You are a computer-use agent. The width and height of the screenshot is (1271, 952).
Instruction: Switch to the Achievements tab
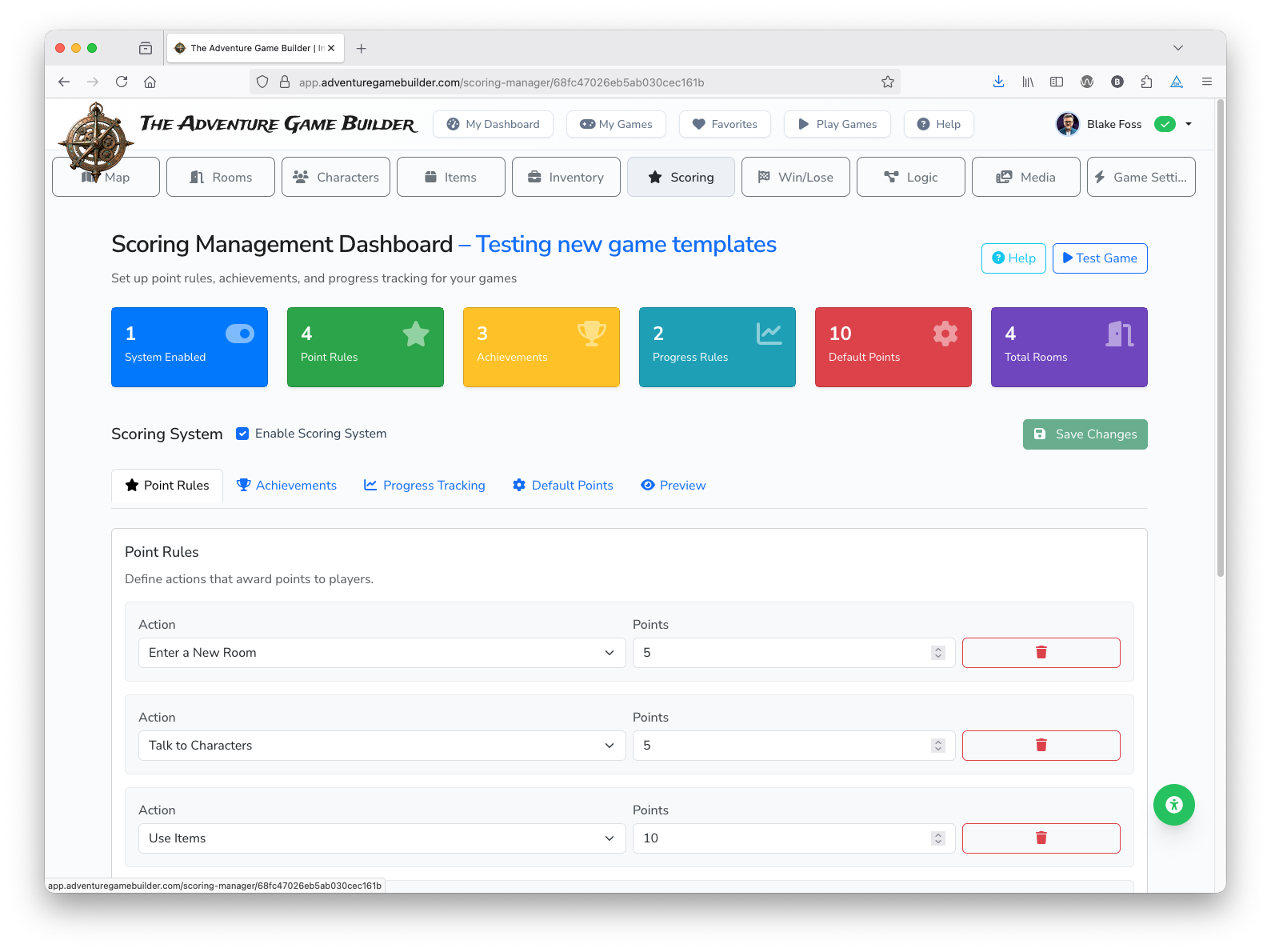pyautogui.click(x=287, y=486)
